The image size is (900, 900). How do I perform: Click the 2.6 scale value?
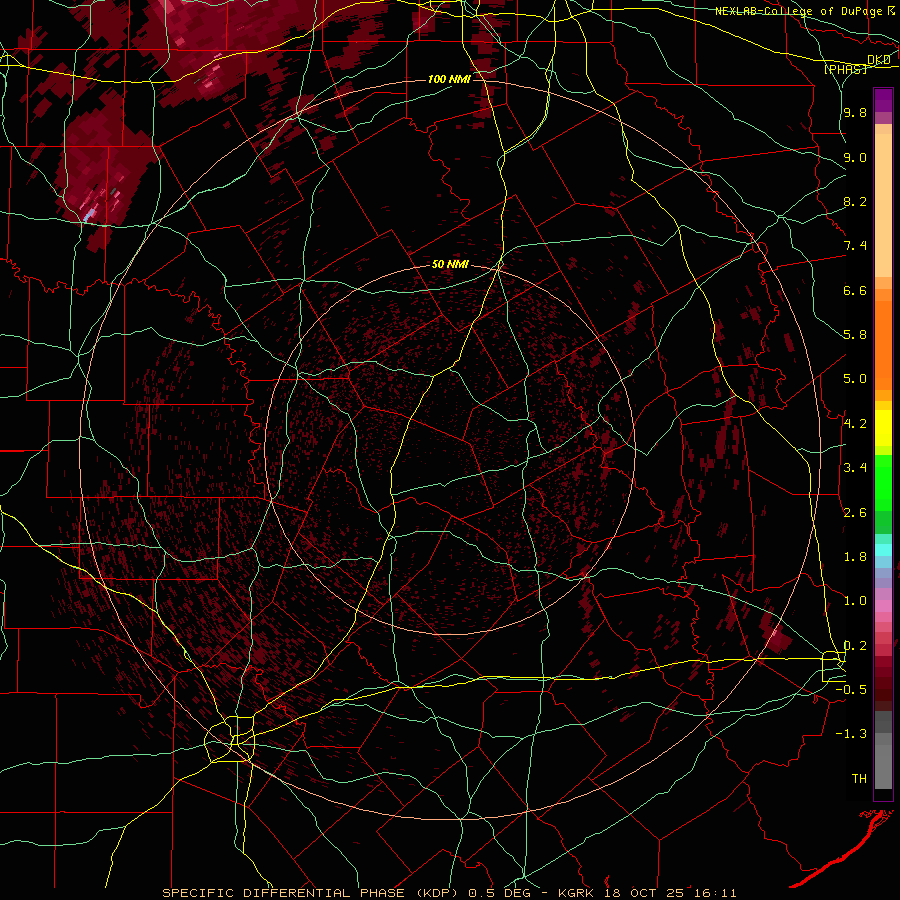point(855,513)
